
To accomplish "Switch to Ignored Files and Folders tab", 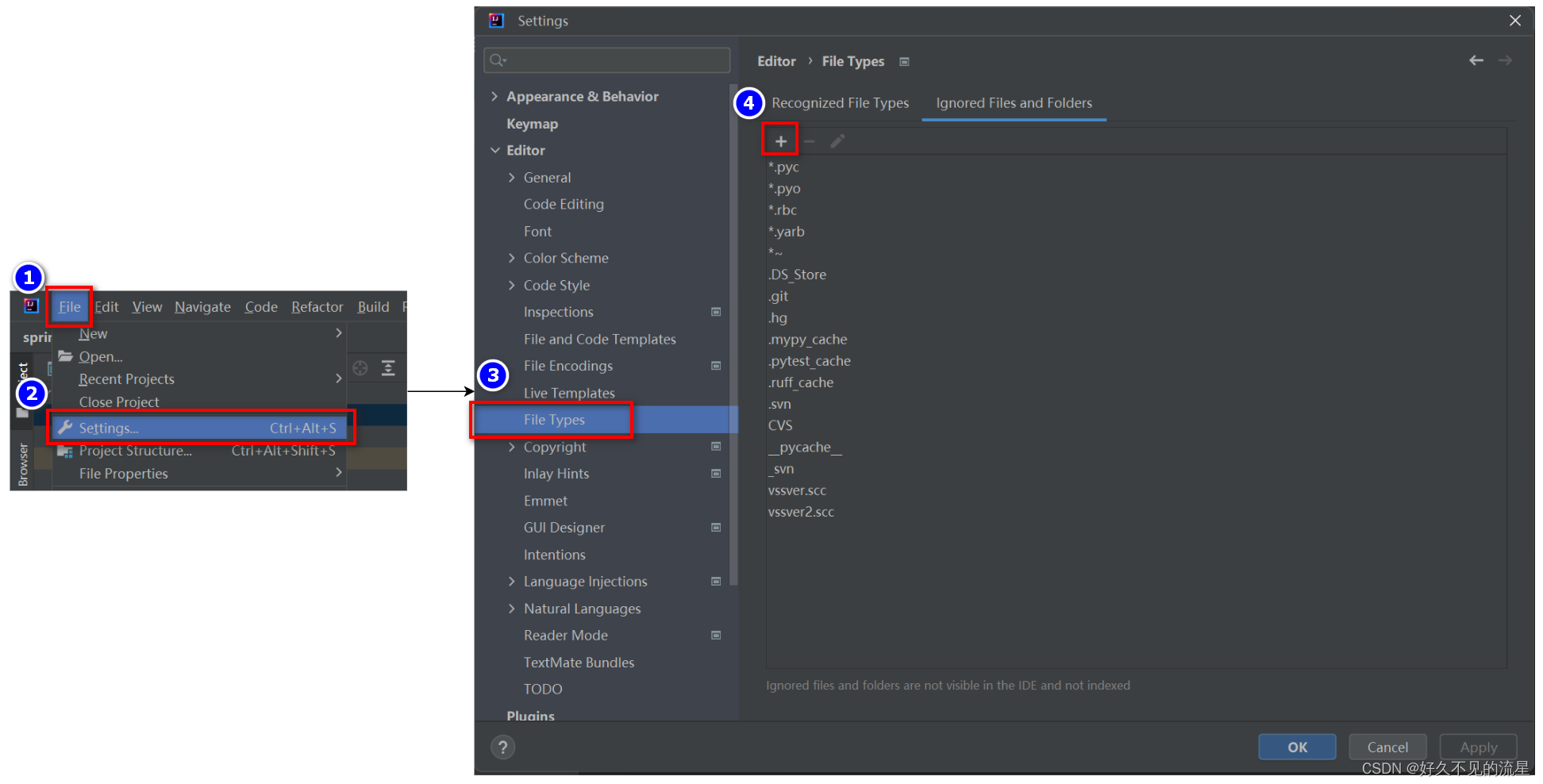I will [1014, 103].
